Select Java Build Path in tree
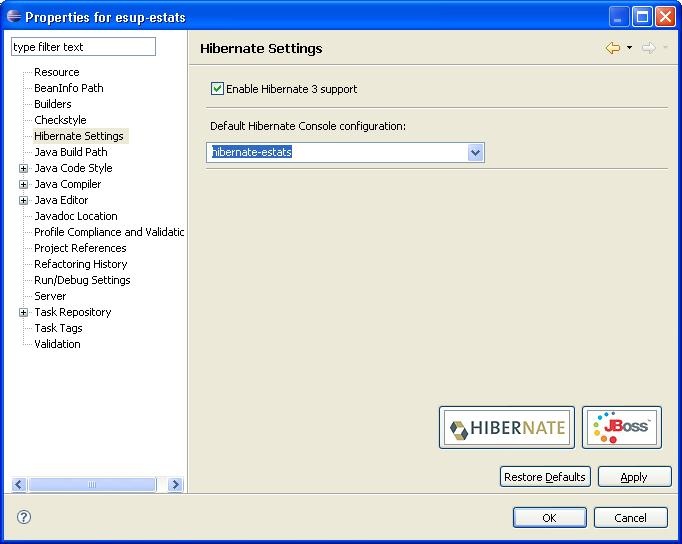 click(x=70, y=152)
